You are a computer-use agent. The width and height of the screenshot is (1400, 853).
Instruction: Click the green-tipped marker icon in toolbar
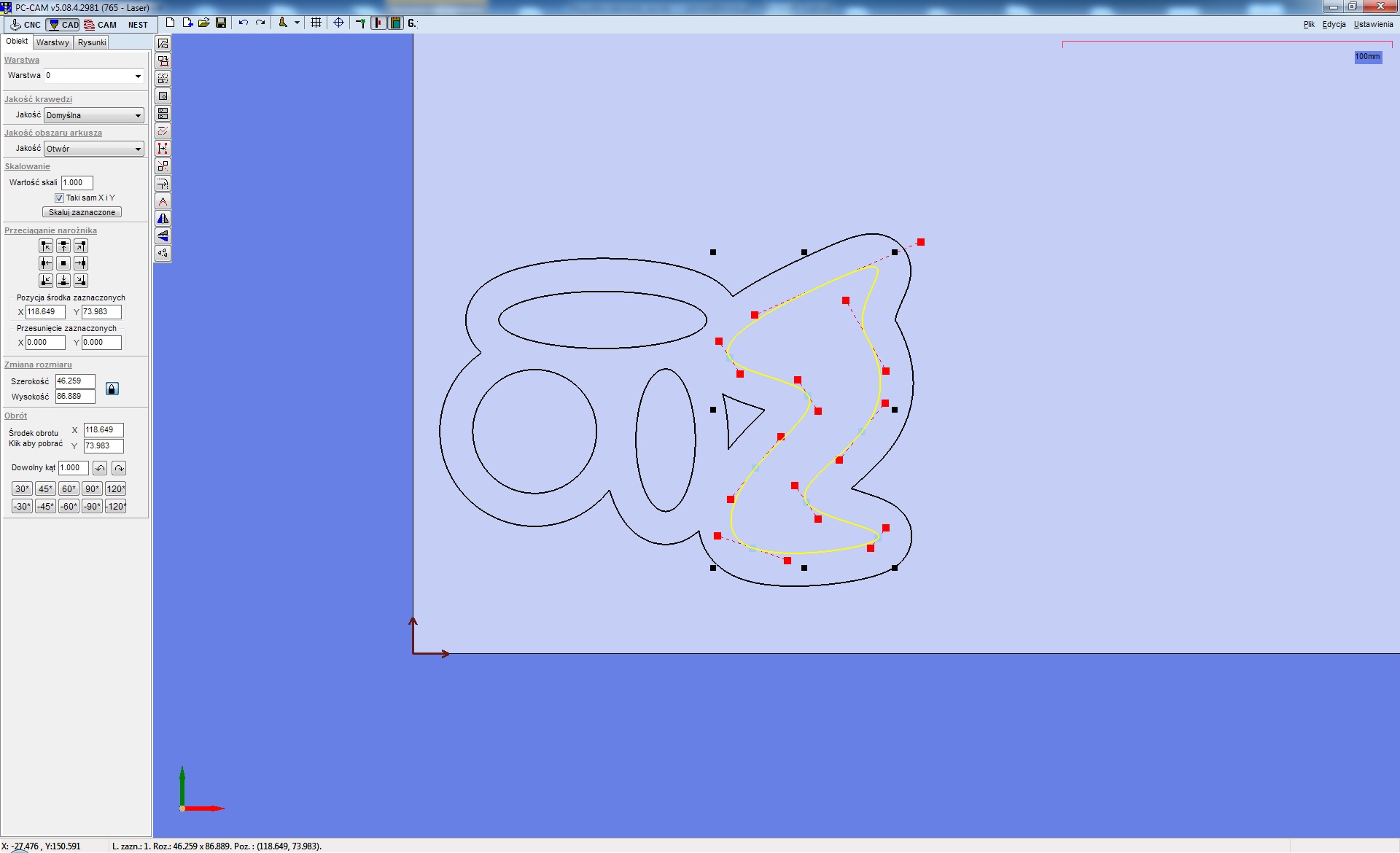click(361, 23)
